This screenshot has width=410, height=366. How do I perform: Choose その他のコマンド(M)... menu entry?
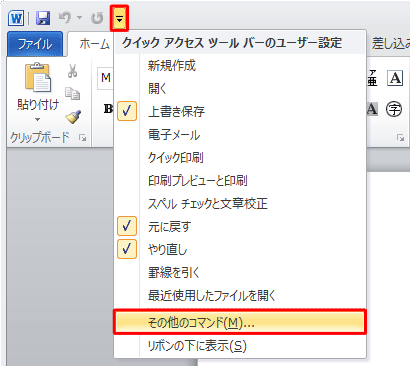(240, 322)
